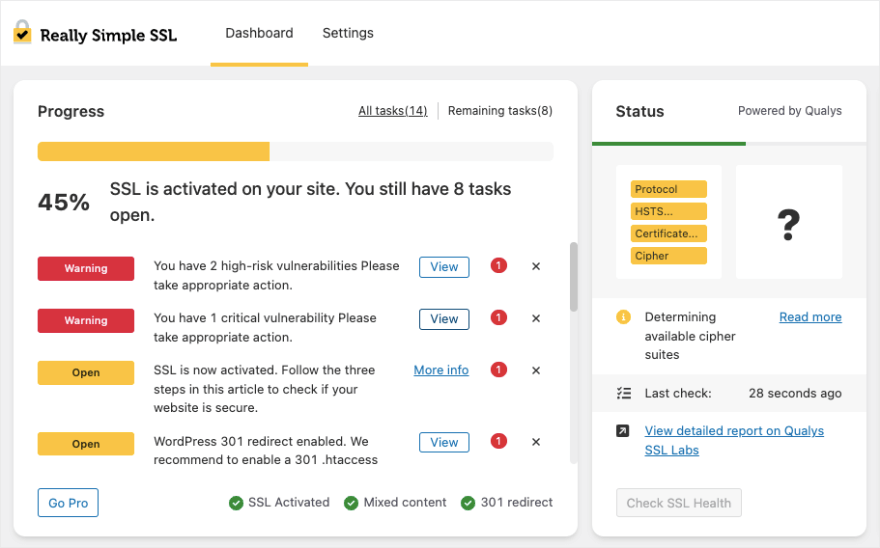The height and width of the screenshot is (548, 880).
Task: Click the 301 redirect green checkmark
Action: pos(468,503)
